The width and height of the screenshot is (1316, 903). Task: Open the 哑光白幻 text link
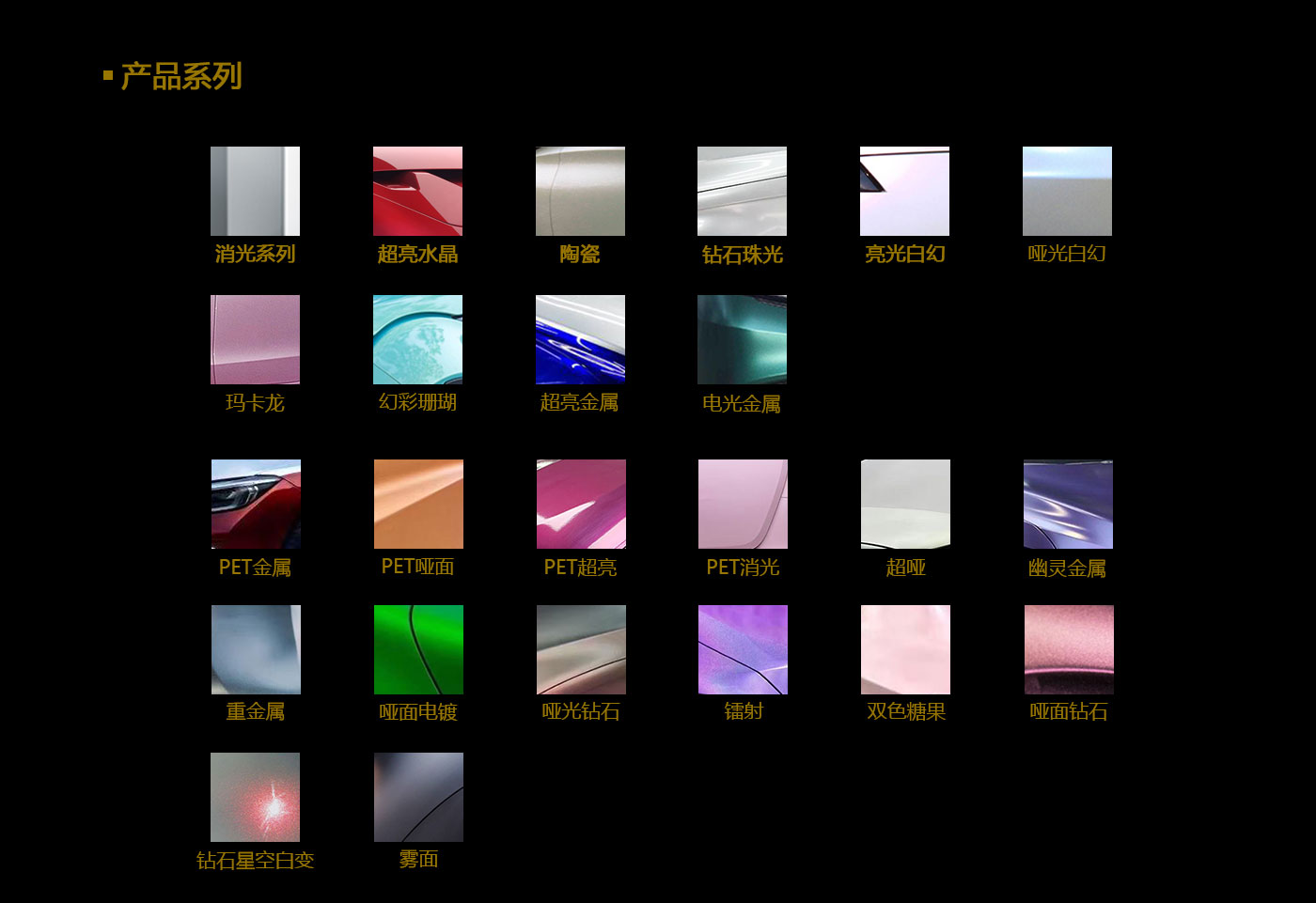click(x=1067, y=254)
